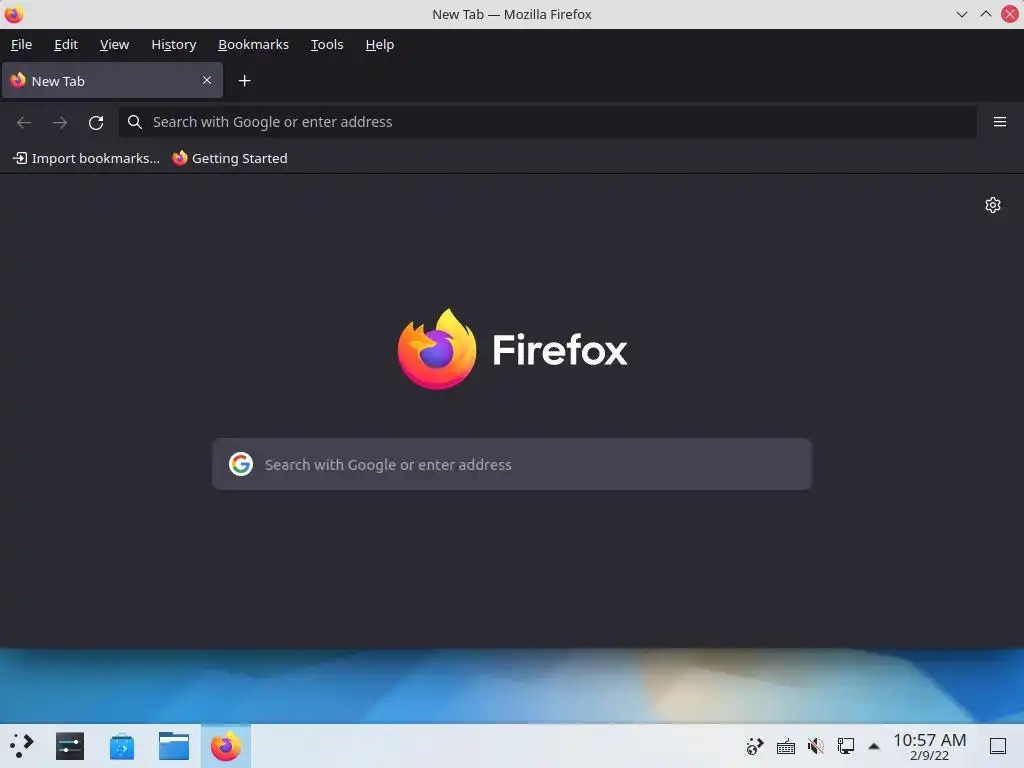This screenshot has height=768, width=1024.
Task: Go back using the back arrow
Action: pyautogui.click(x=24, y=122)
